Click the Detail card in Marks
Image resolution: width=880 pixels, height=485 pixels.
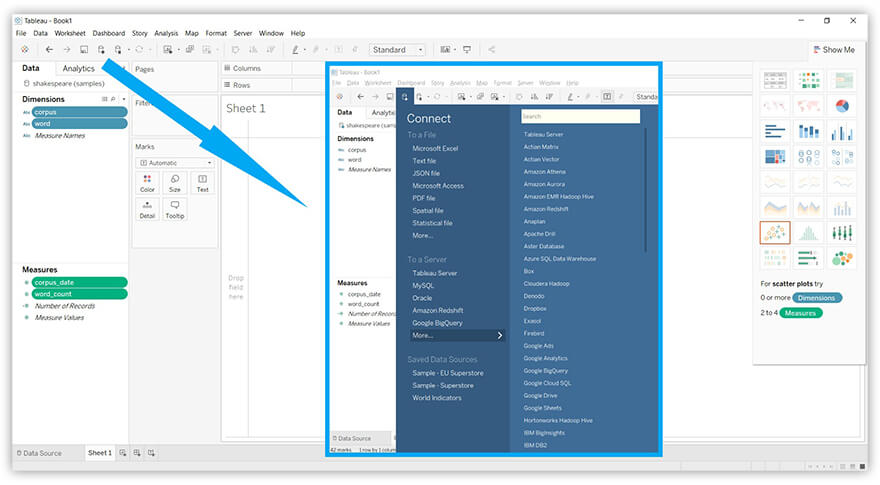[147, 209]
